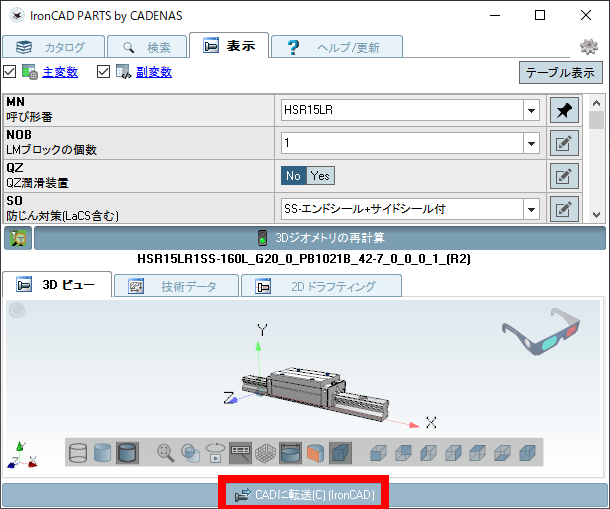Click the XYZ axis orientation triad

pos(22,455)
